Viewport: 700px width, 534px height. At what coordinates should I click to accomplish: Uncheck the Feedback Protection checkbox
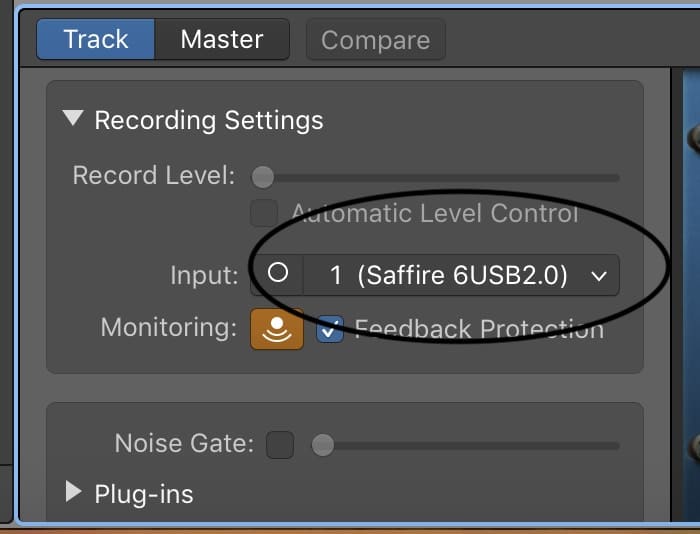(330, 330)
